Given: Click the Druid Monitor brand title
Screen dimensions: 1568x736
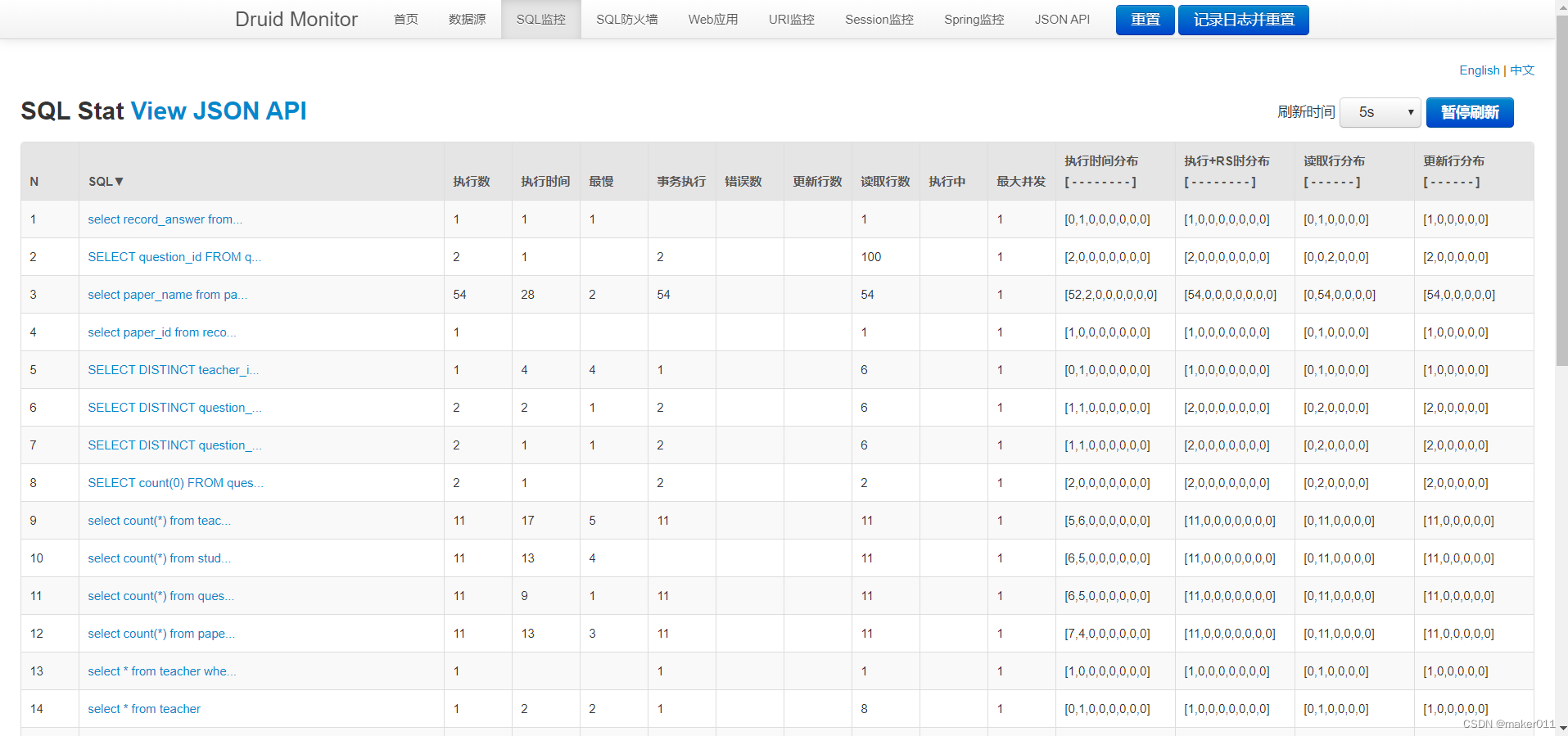Looking at the screenshot, I should [x=296, y=19].
